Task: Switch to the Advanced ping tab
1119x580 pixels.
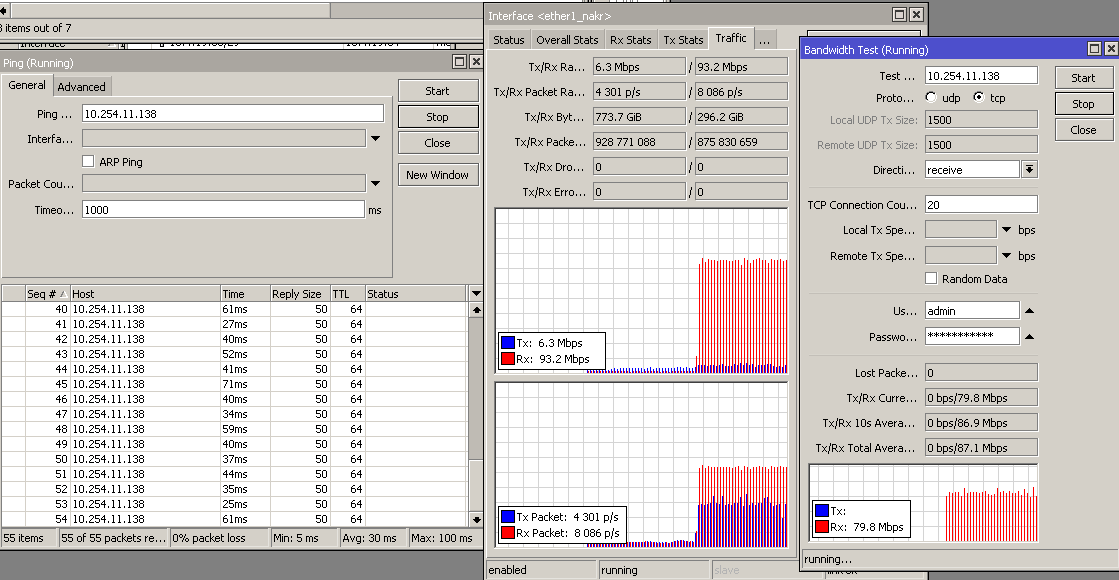Action: (x=81, y=87)
